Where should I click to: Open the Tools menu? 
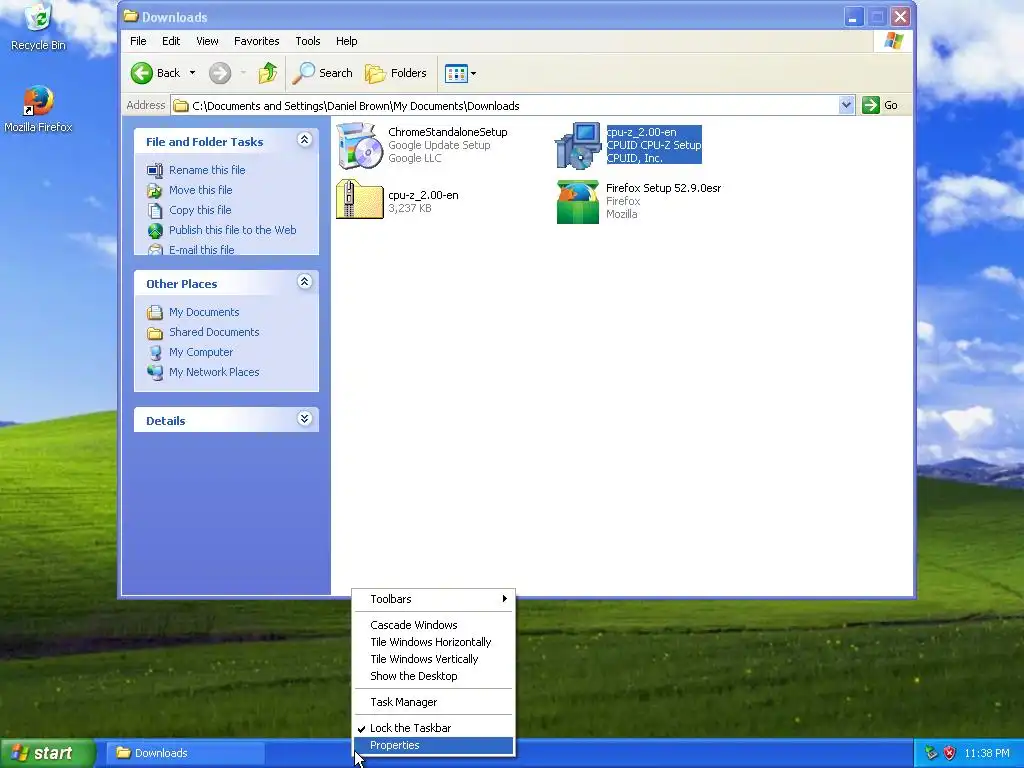click(308, 41)
